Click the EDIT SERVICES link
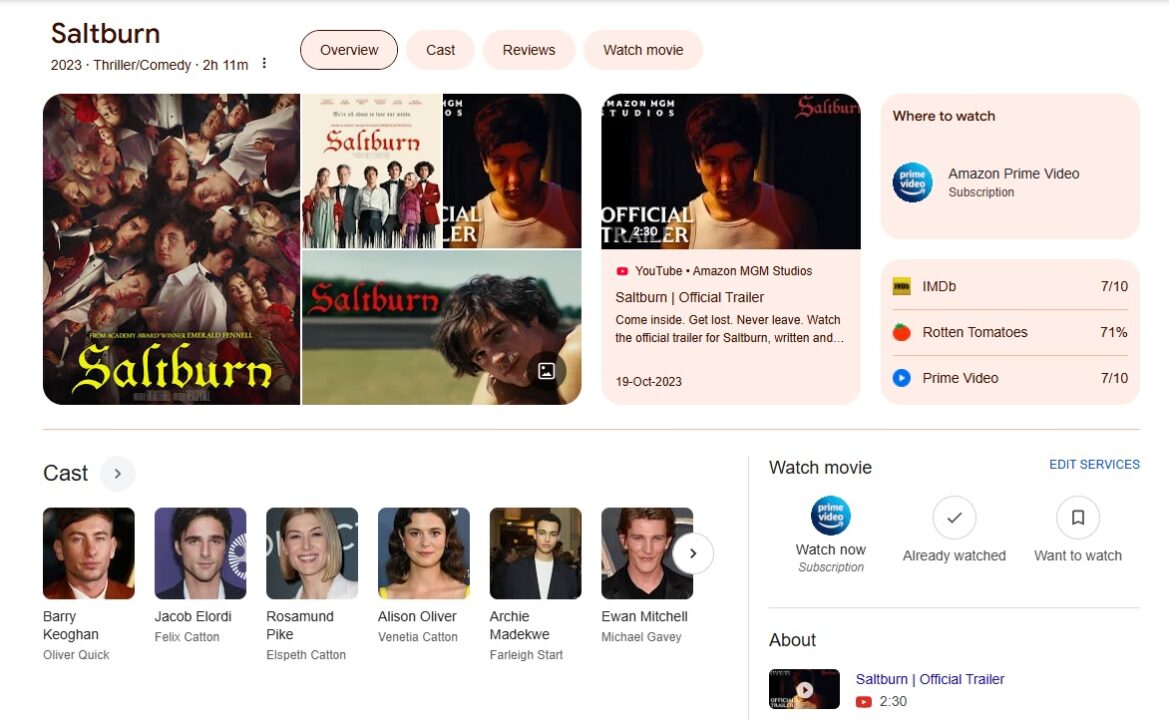 (x=1094, y=464)
